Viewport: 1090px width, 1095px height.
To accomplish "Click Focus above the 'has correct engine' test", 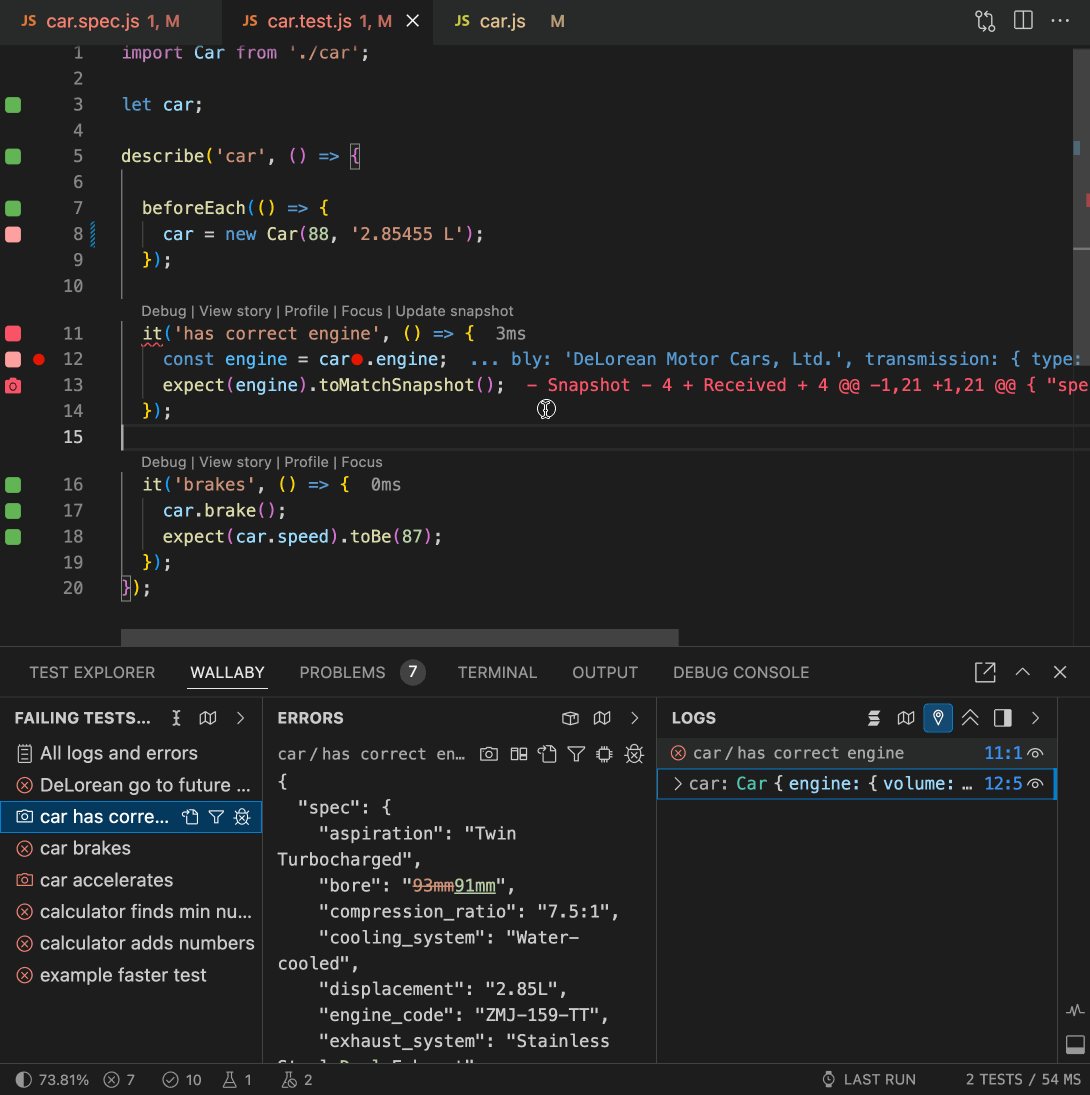I will (362, 311).
